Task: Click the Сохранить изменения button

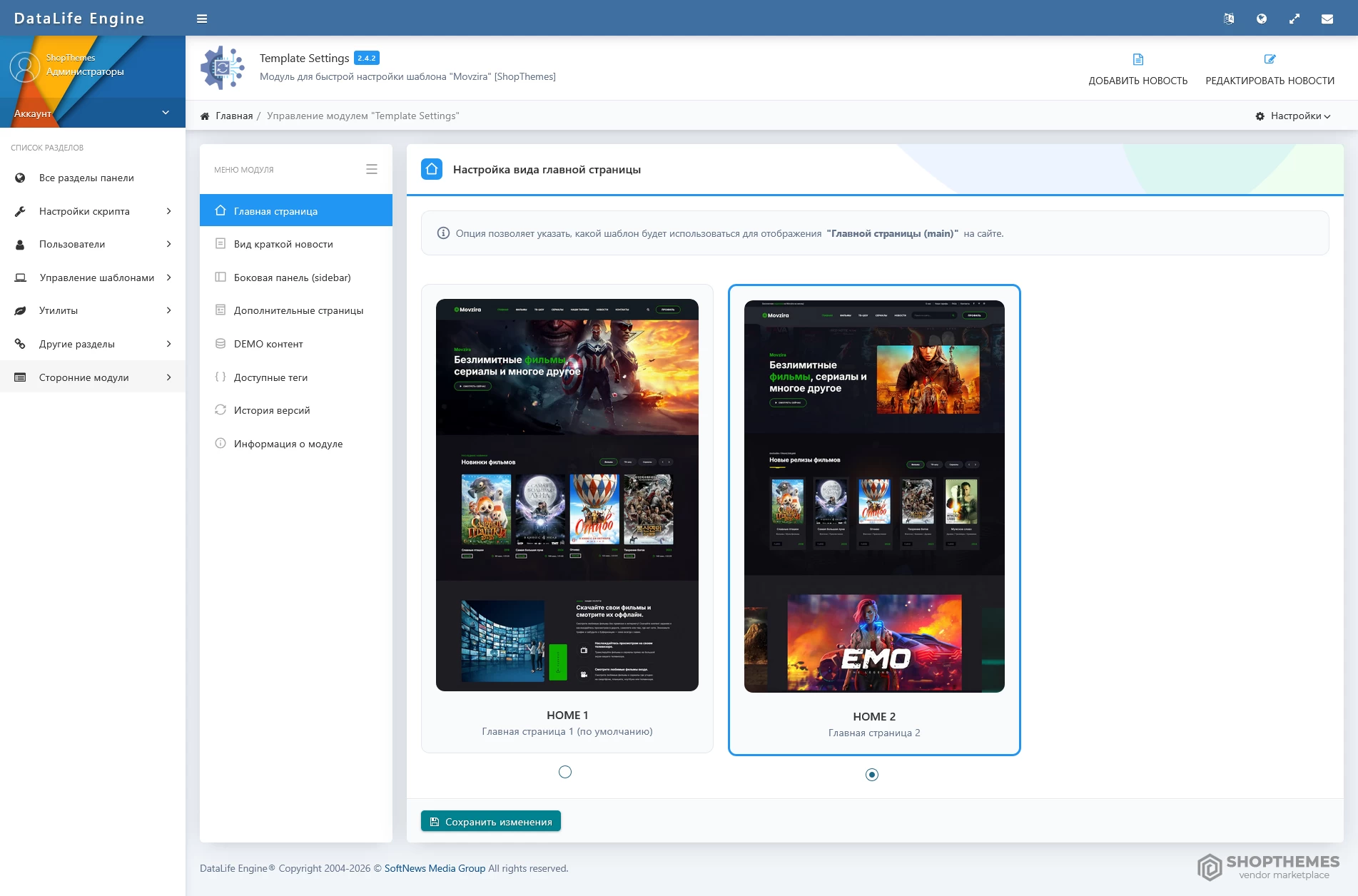Action: (491, 821)
